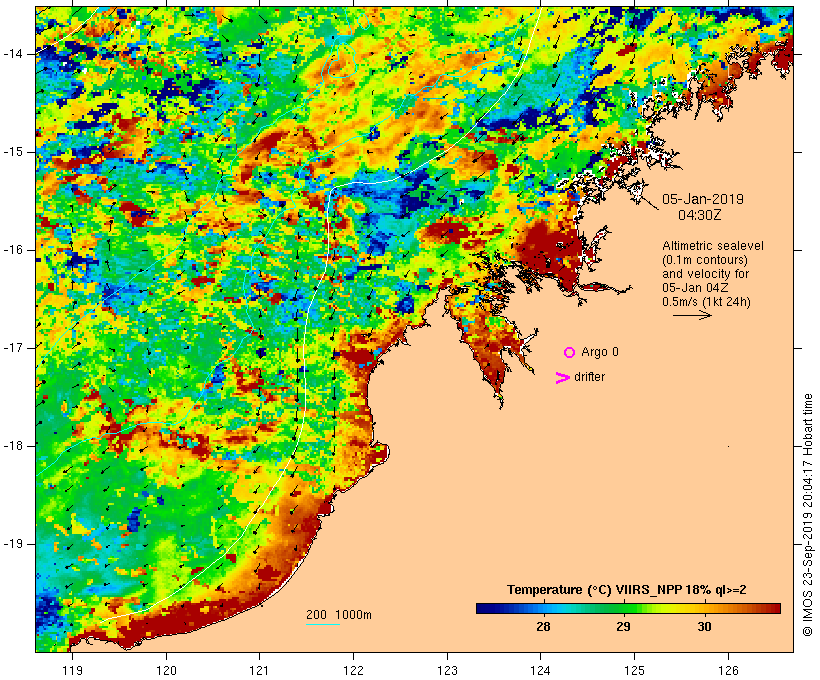Click the '0.5m/s (1kt 24h)' text
The height and width of the screenshot is (680, 820).
click(706, 302)
